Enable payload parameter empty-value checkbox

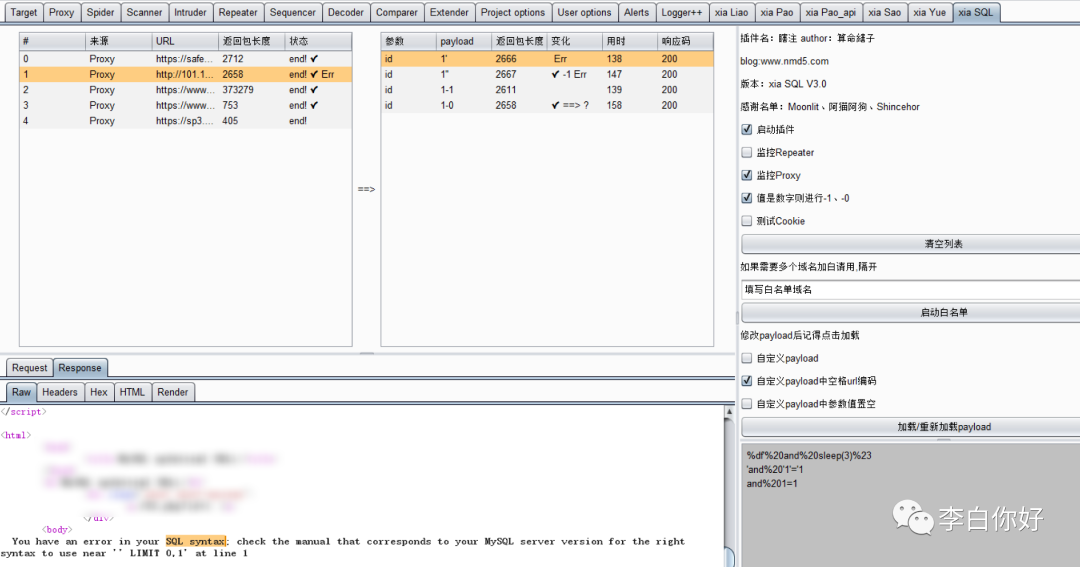tap(747, 404)
